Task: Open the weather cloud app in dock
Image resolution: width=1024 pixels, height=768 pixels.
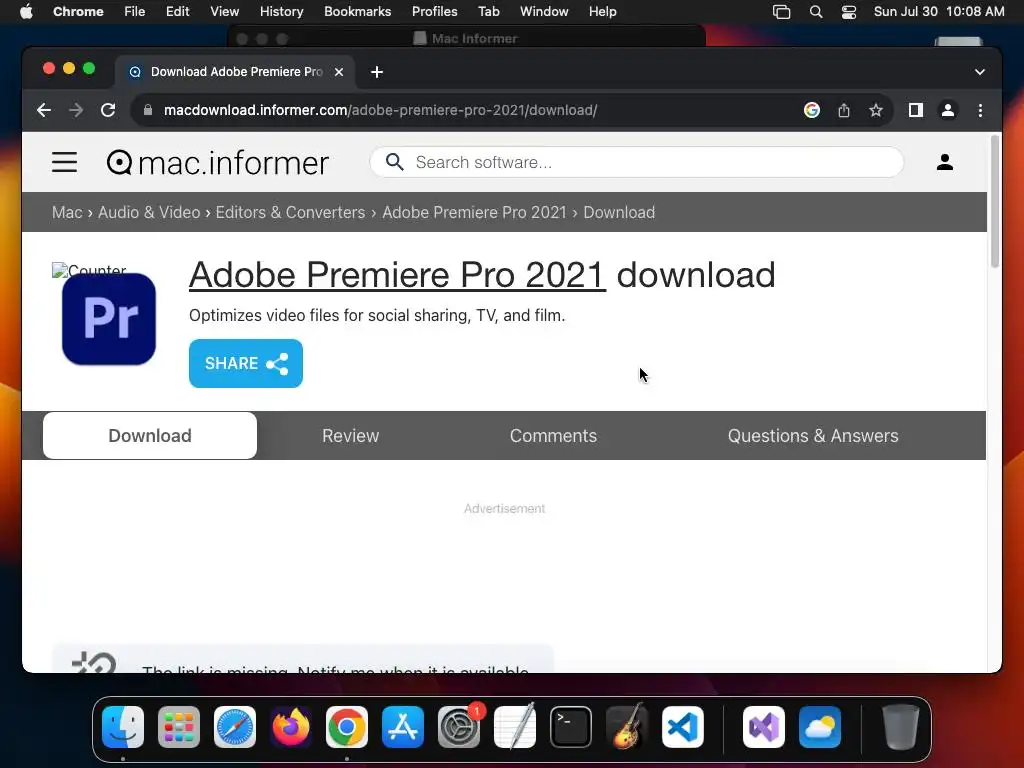Action: click(820, 727)
